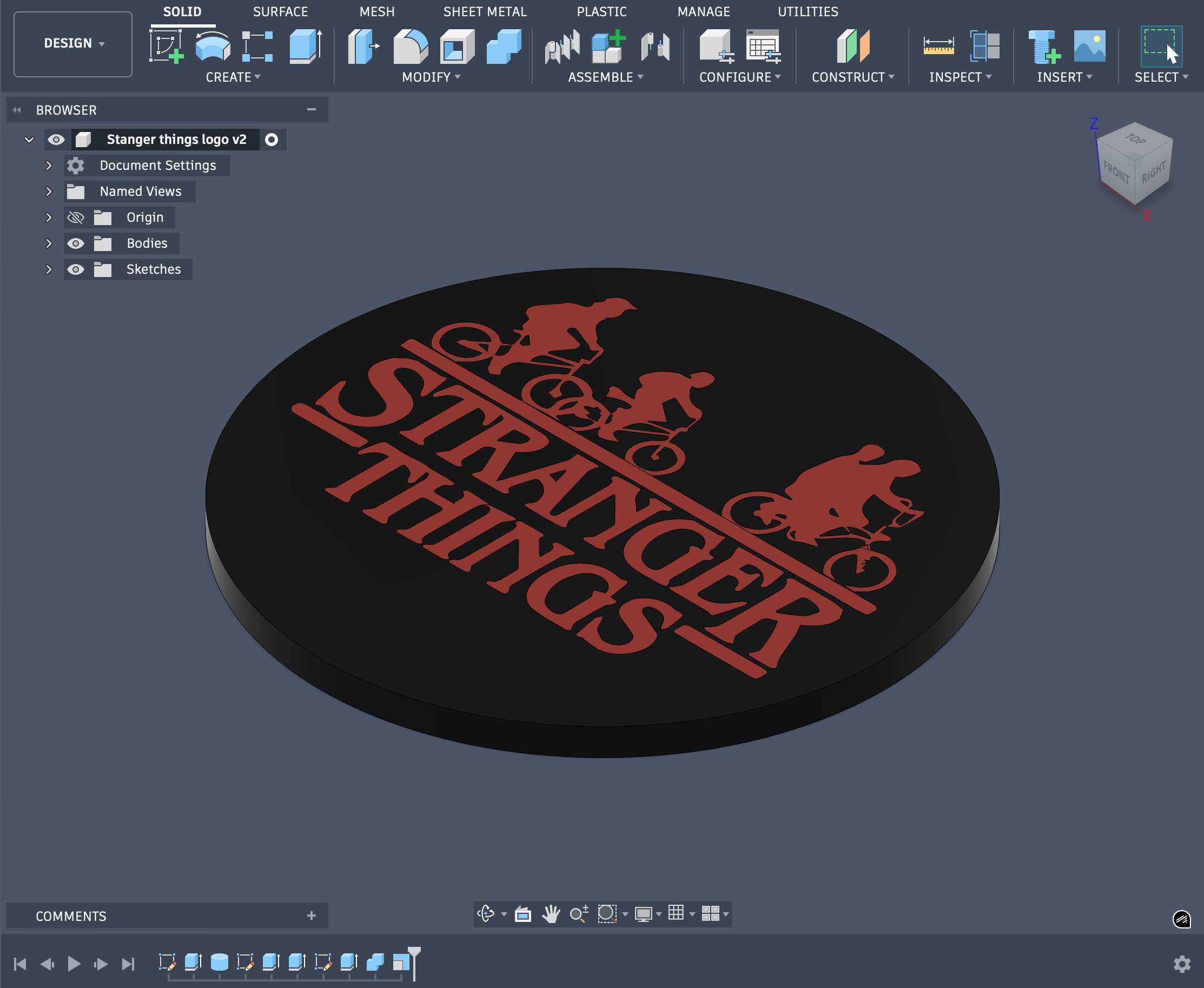Image resolution: width=1204 pixels, height=988 pixels.
Task: Select the Press Pull tool
Action: (x=364, y=47)
